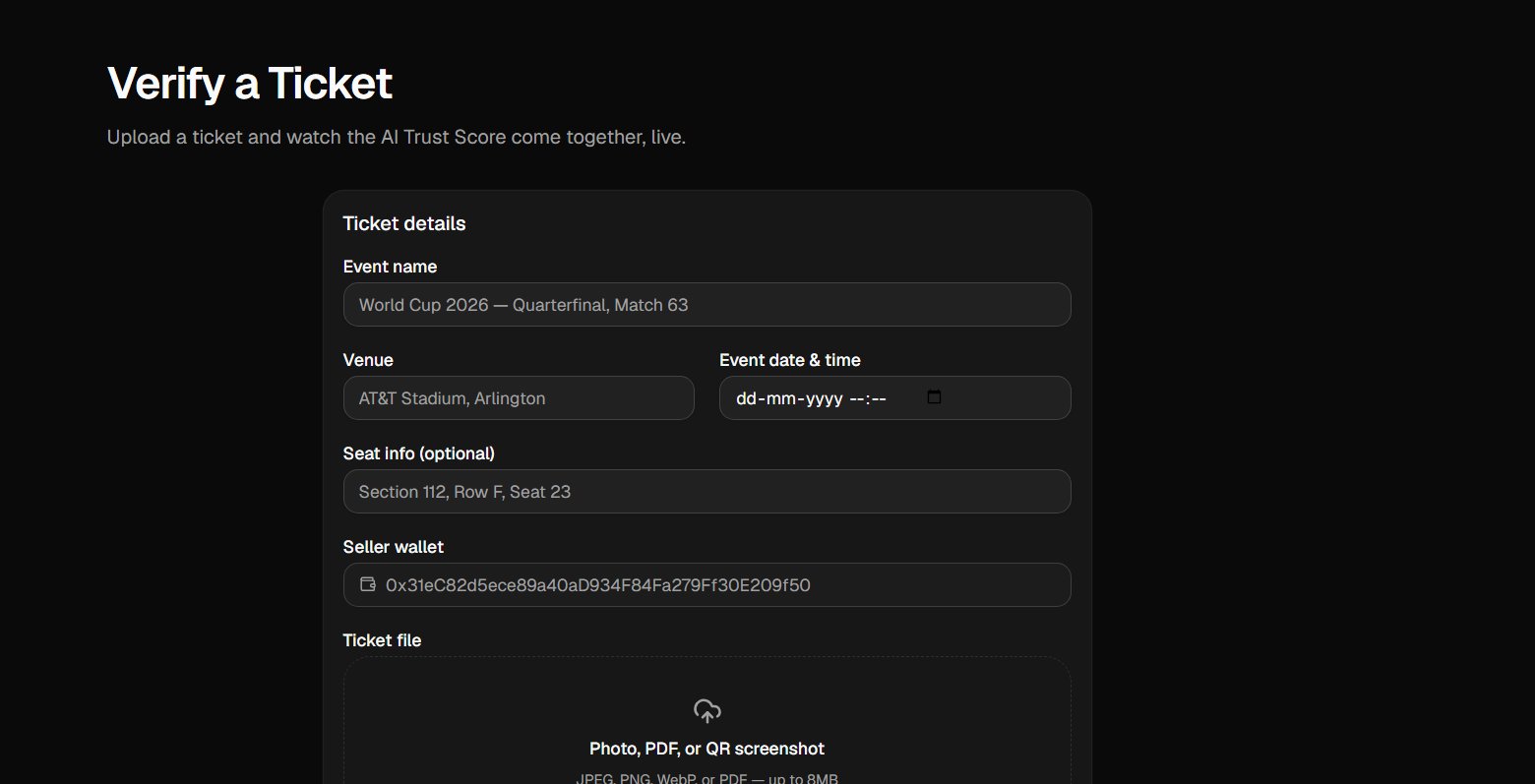Viewport: 1535px width, 784px height.
Task: Focus the Venue input field
Action: (x=519, y=398)
